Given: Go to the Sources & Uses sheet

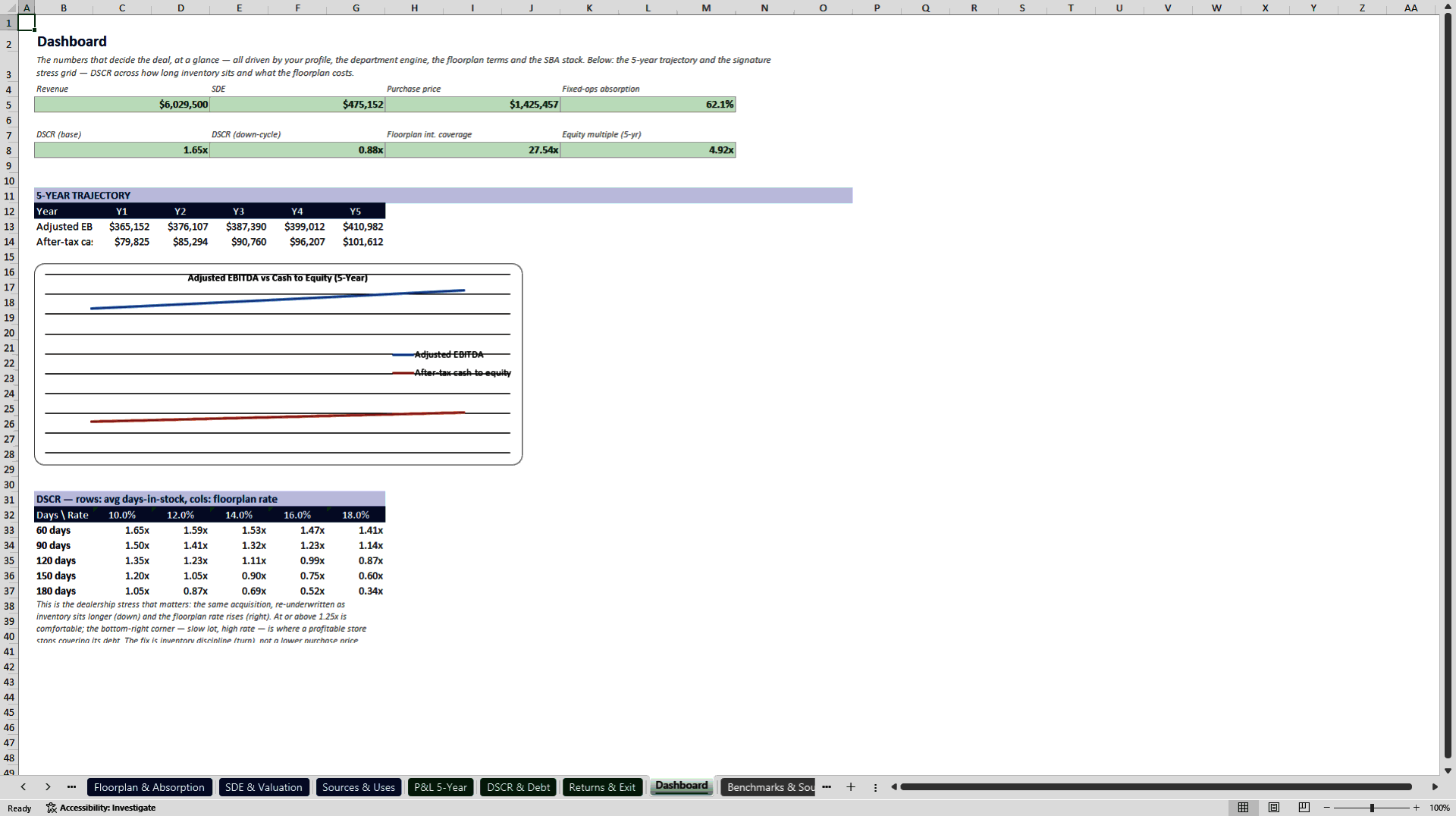Looking at the screenshot, I should pyautogui.click(x=359, y=787).
